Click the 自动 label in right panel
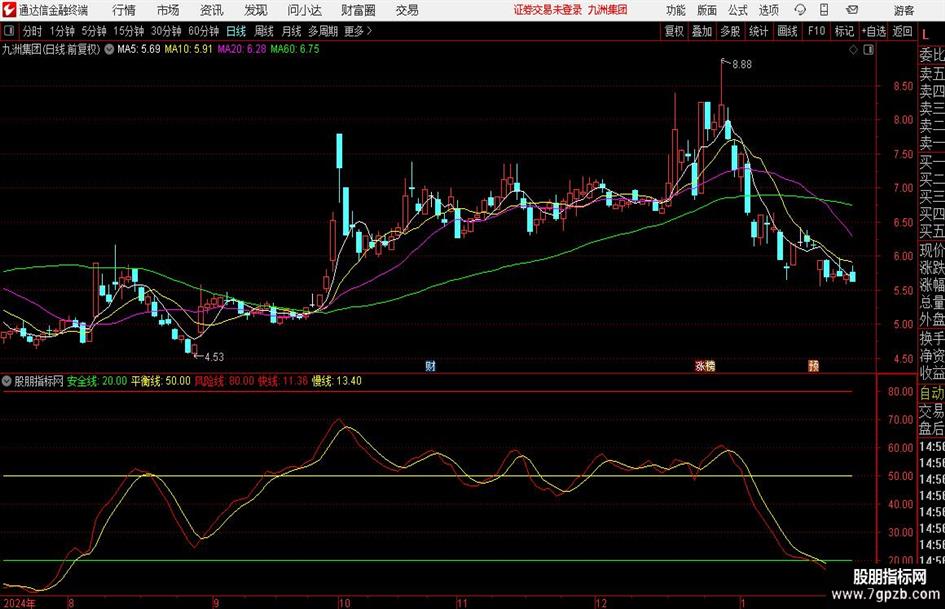The image size is (945, 609). coord(932,393)
